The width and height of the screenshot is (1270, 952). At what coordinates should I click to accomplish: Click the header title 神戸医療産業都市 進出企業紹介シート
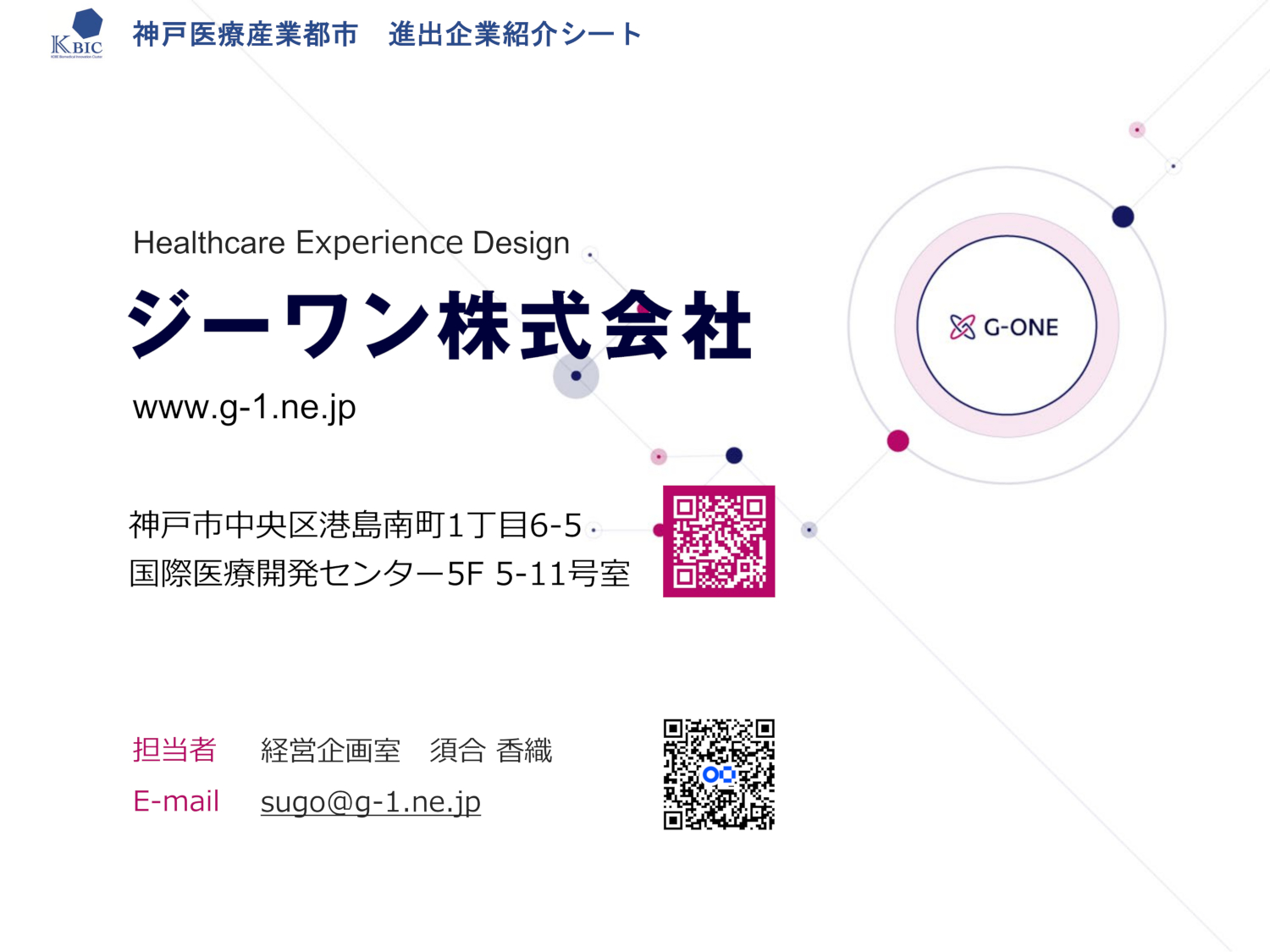pos(387,34)
